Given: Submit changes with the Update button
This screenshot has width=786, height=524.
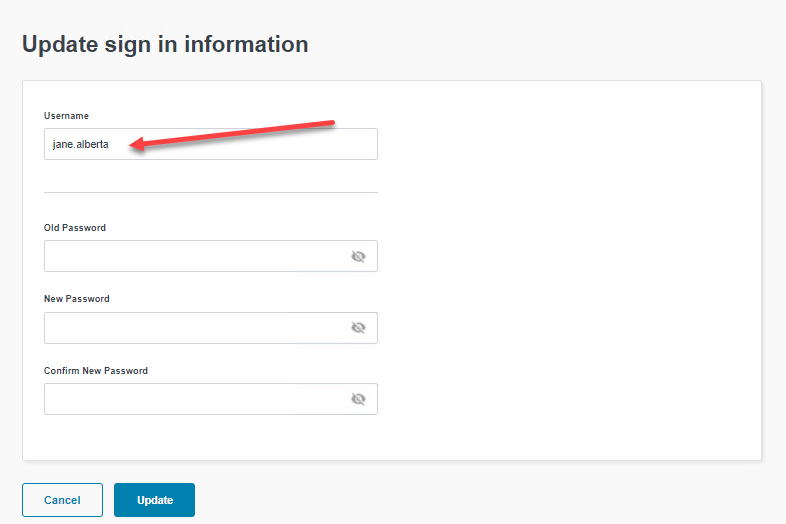Looking at the screenshot, I should coord(154,500).
